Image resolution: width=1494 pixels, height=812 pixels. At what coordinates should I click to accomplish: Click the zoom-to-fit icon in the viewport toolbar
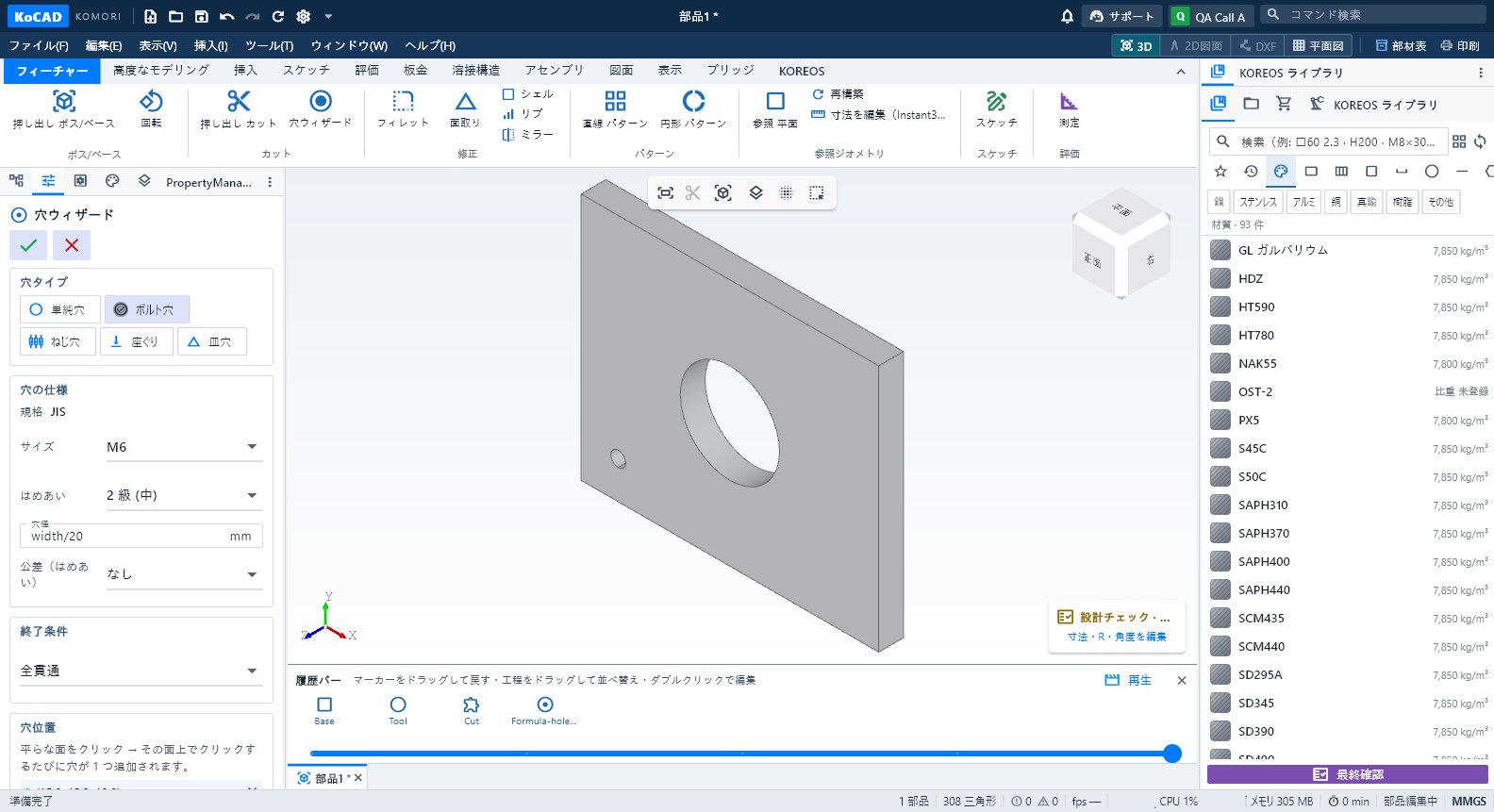tap(665, 192)
